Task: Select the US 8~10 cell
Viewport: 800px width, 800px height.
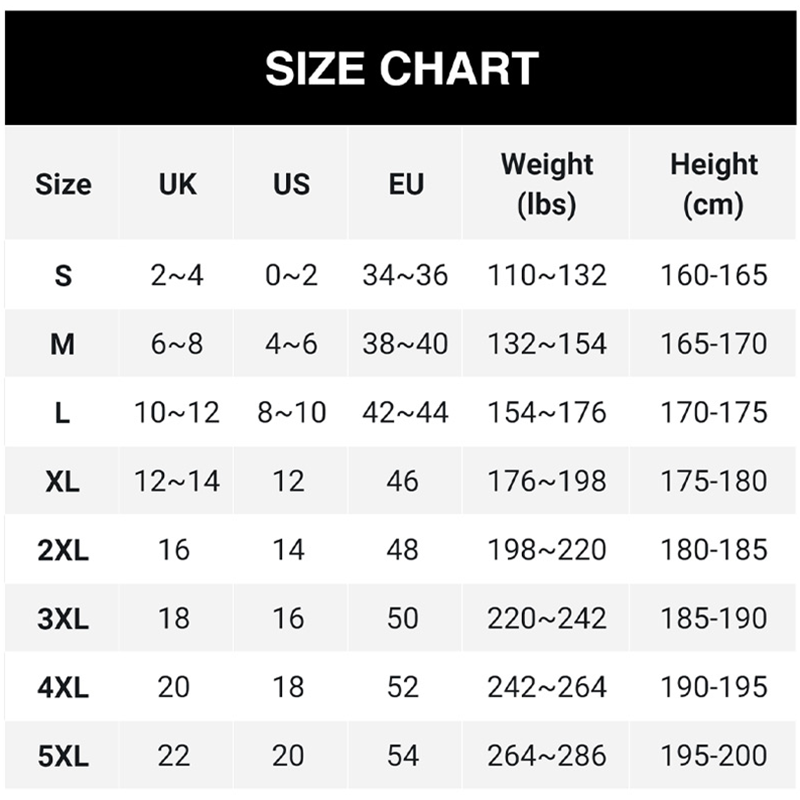Action: (291, 412)
